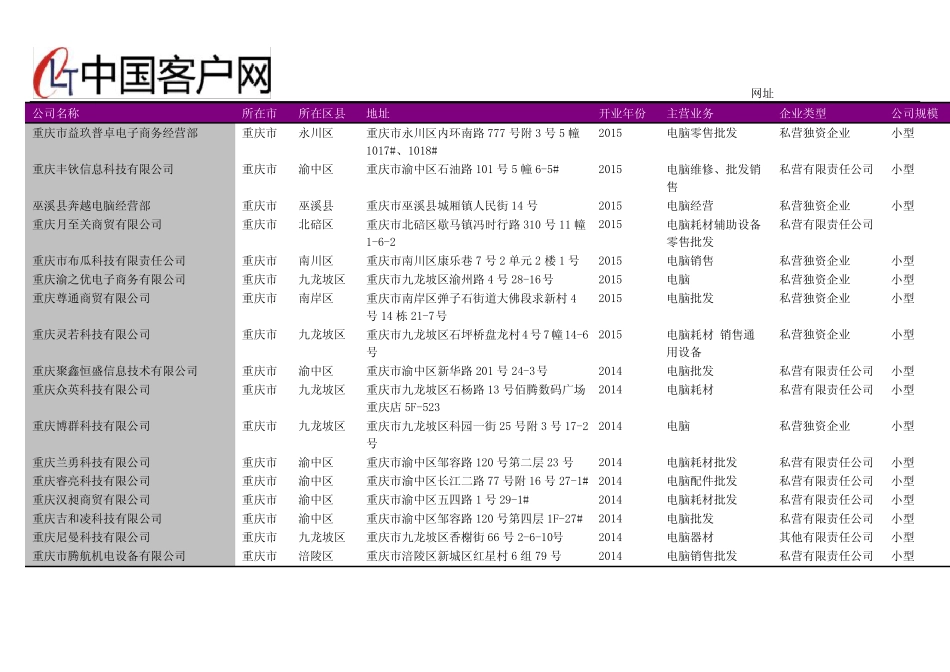This screenshot has height=672, width=950.
Task: Click the 涪陵区 district cell
Action: pyautogui.click(x=316, y=556)
